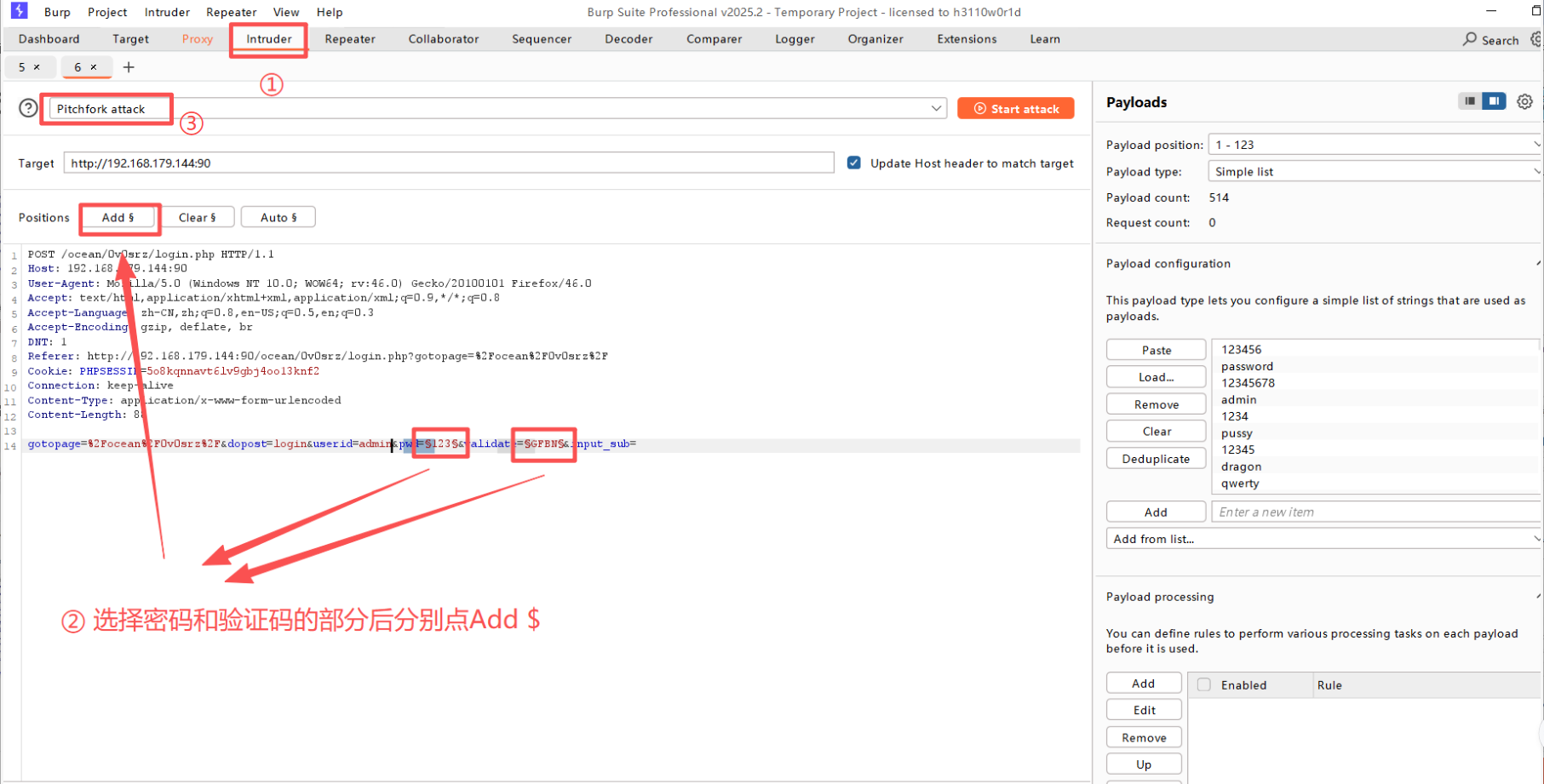The image size is (1544, 784).
Task: Switch to the Organizer tab
Action: click(875, 39)
